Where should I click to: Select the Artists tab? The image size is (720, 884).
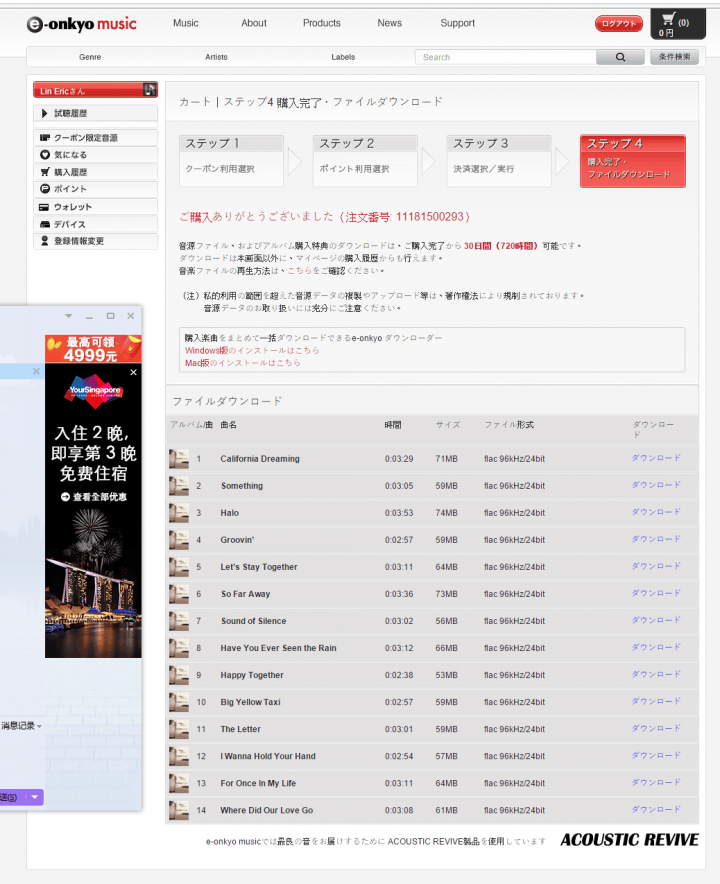(x=217, y=57)
